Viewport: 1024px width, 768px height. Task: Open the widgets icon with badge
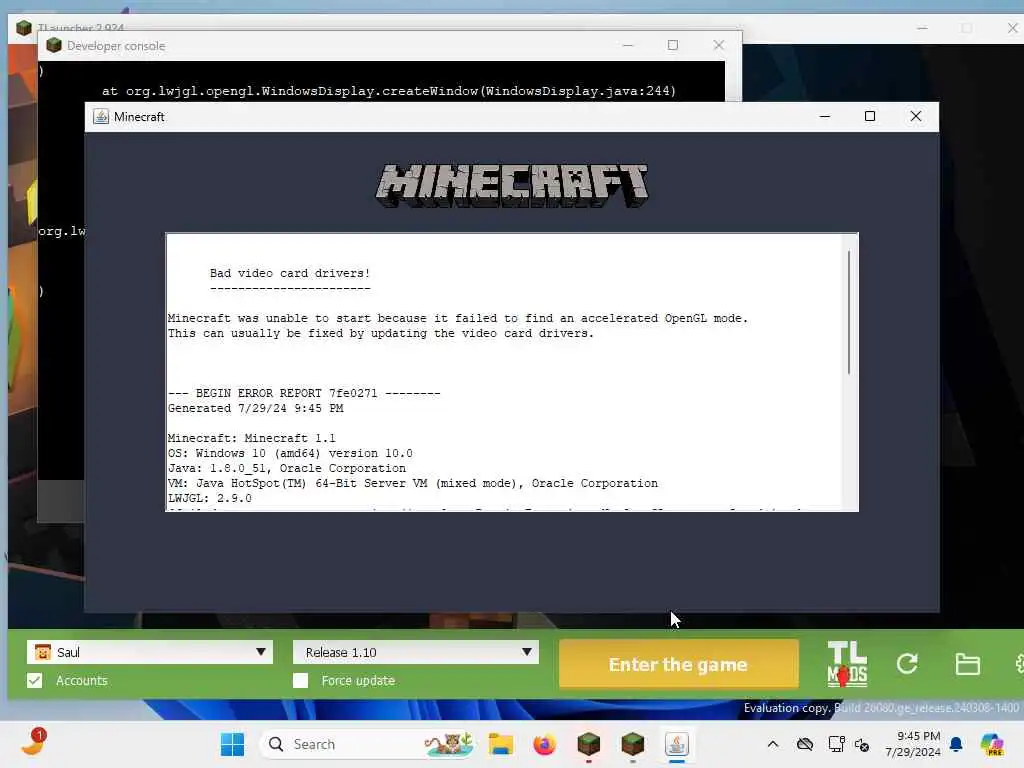click(33, 743)
